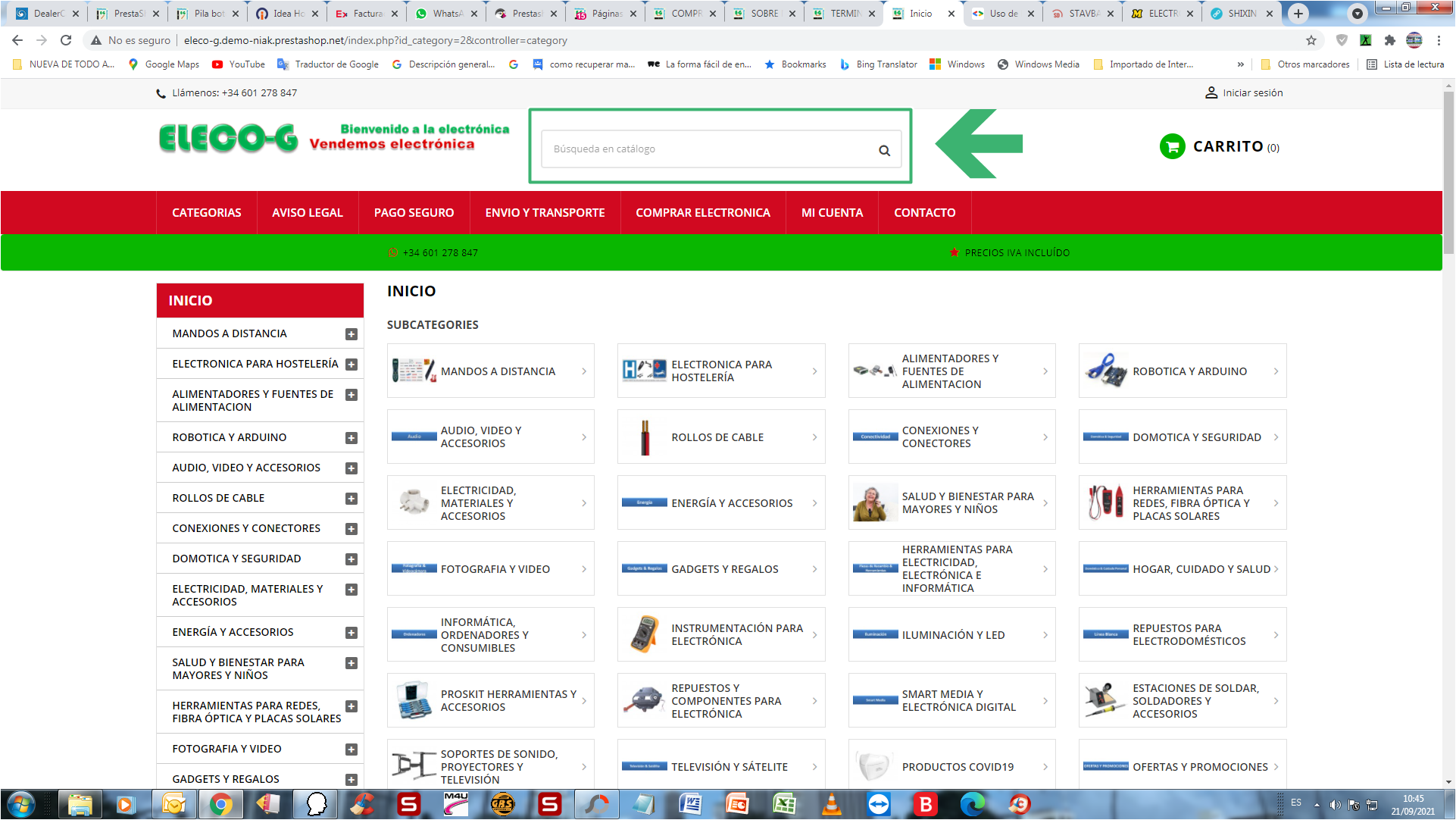Viewport: 1456px width, 820px height.
Task: Open new browser tab with plus
Action: pos(1298,13)
